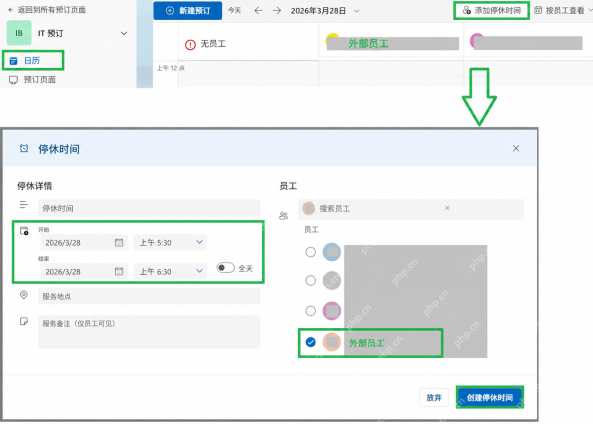Click the 无员工 warning icon
This screenshot has width=593, height=424.
tap(190, 45)
